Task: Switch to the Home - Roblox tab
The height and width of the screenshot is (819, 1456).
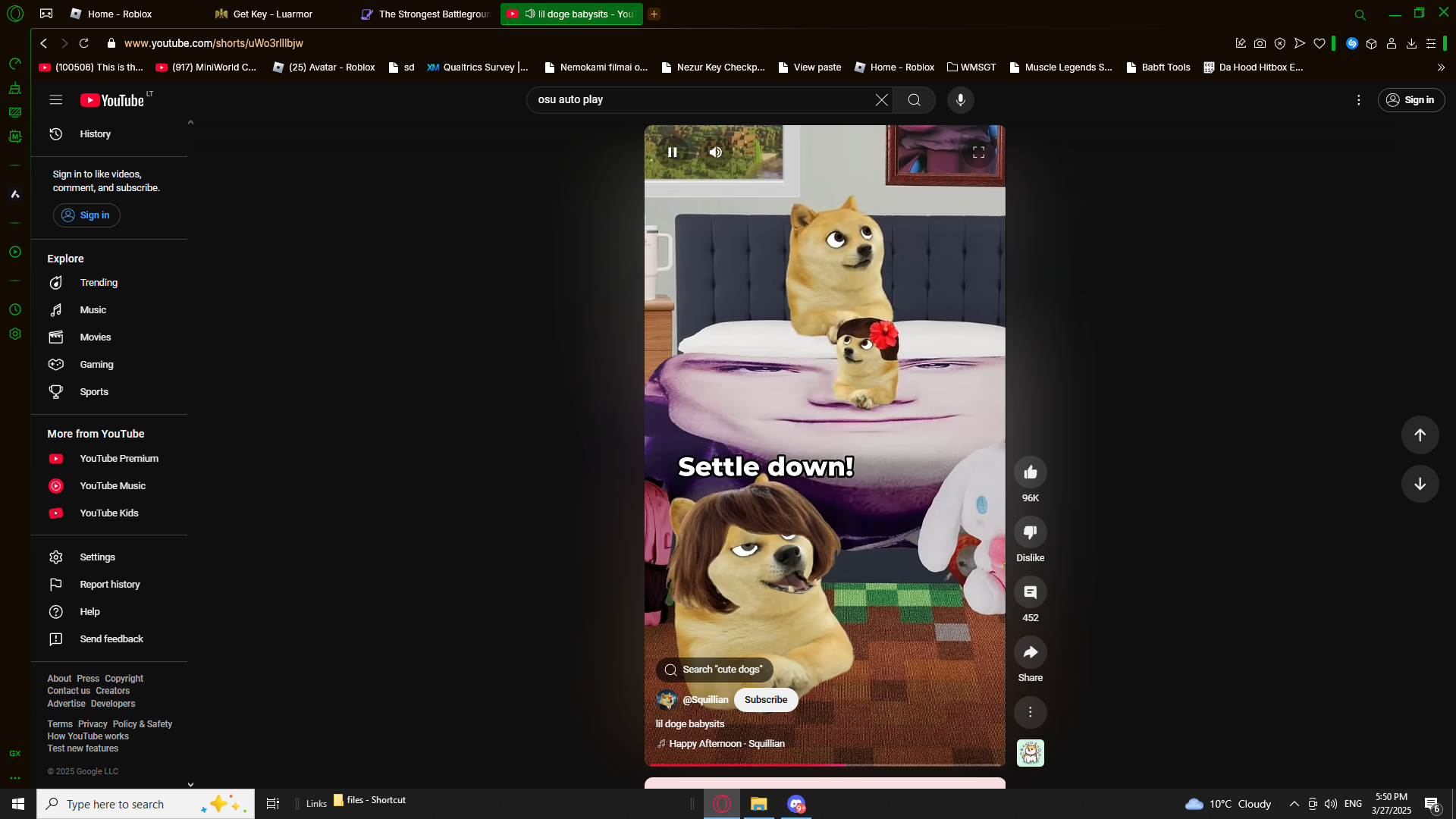Action: pos(129,14)
